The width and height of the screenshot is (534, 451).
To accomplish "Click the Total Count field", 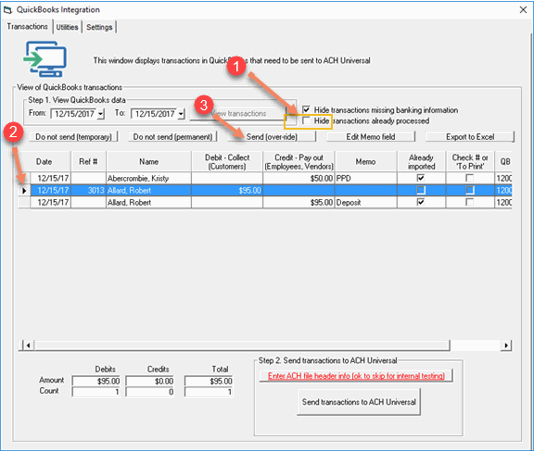I will click(209, 392).
